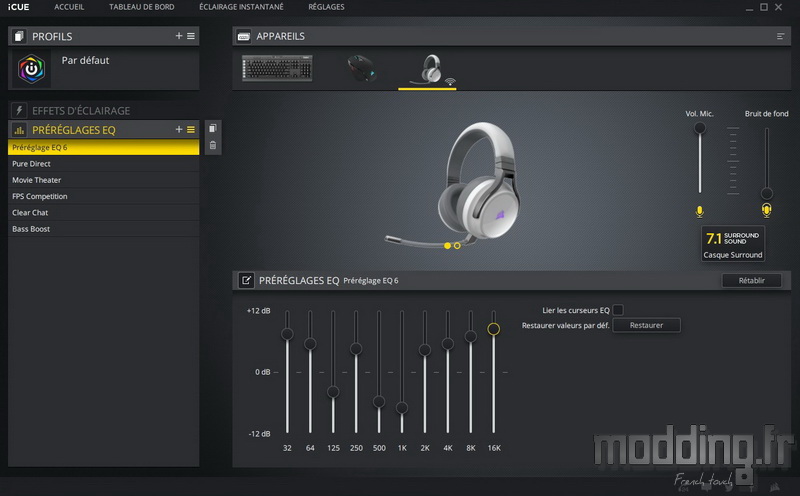Add a new EQ preset with plus
This screenshot has height=496, width=800.
tap(179, 130)
